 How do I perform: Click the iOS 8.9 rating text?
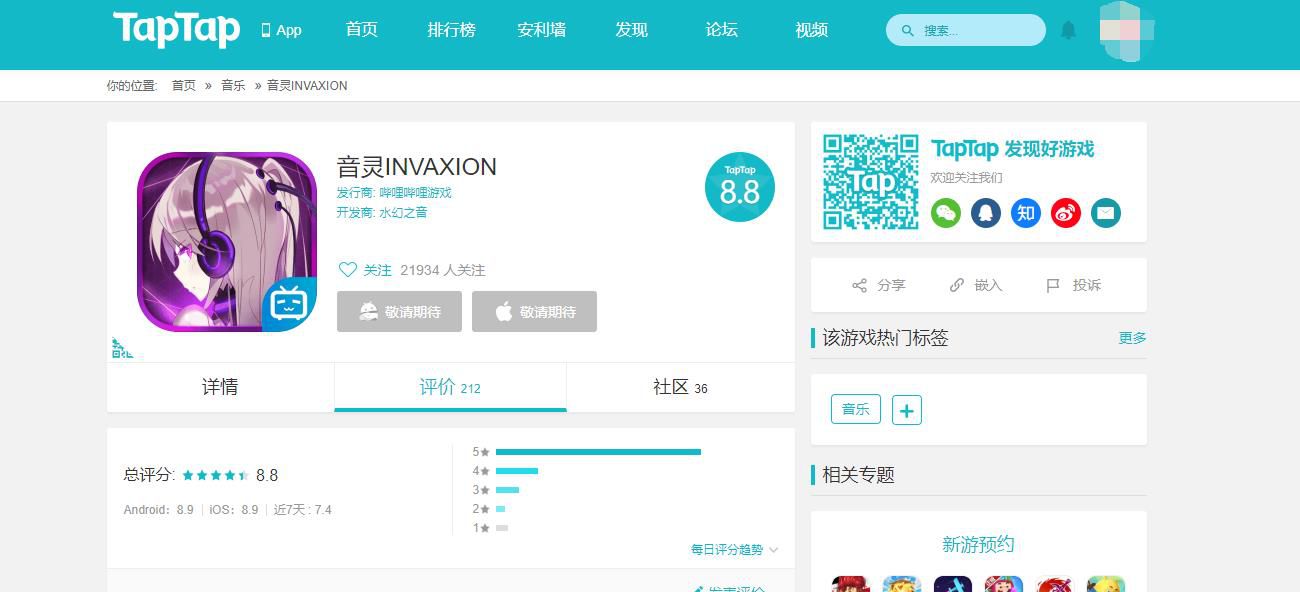[234, 510]
